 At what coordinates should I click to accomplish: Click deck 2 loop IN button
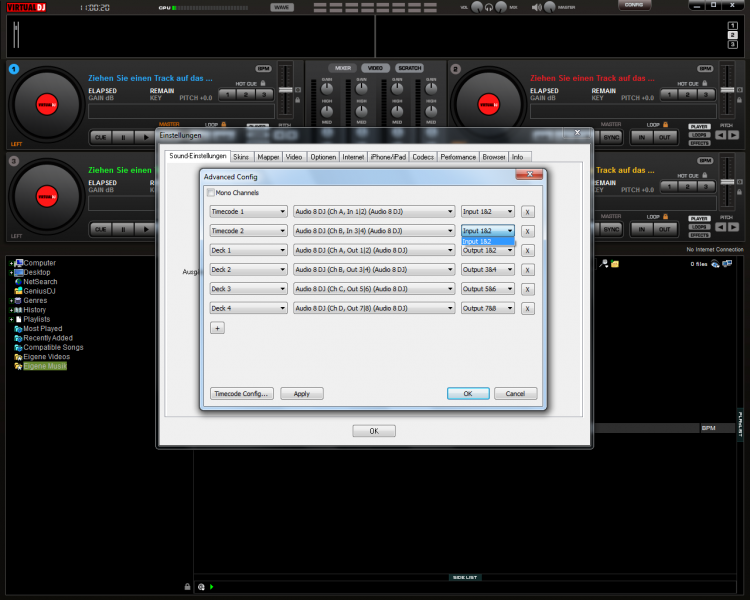[642, 137]
